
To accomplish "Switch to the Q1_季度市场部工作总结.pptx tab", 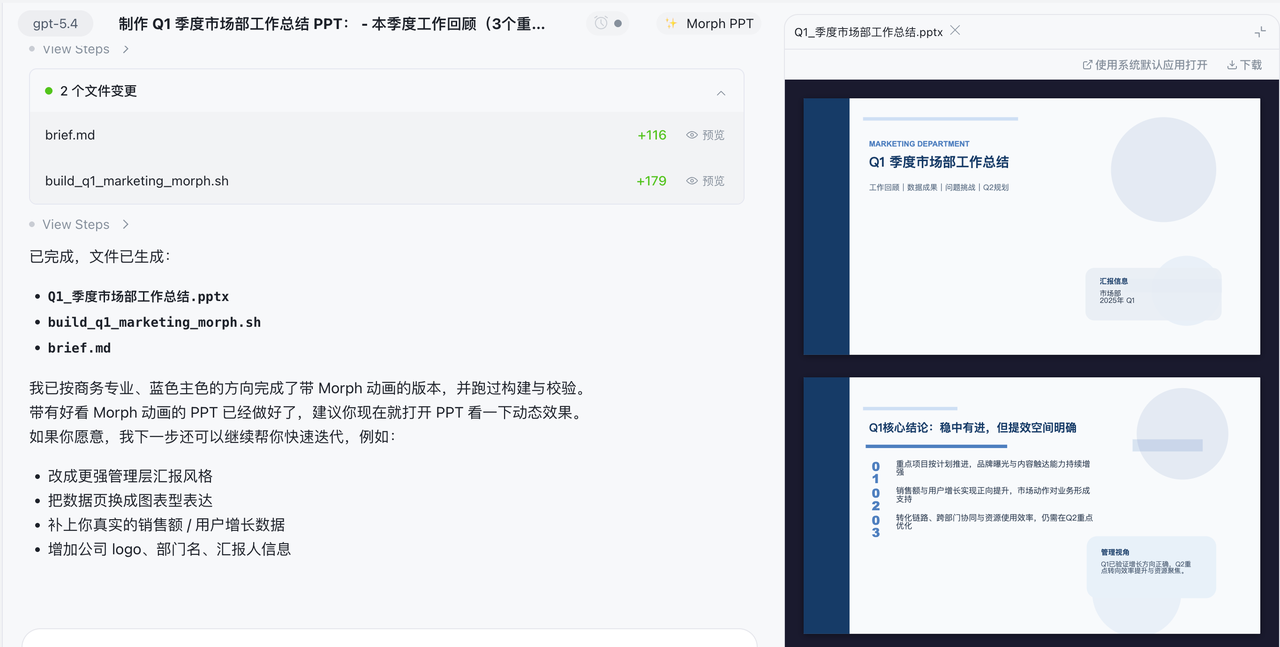I will coord(868,32).
